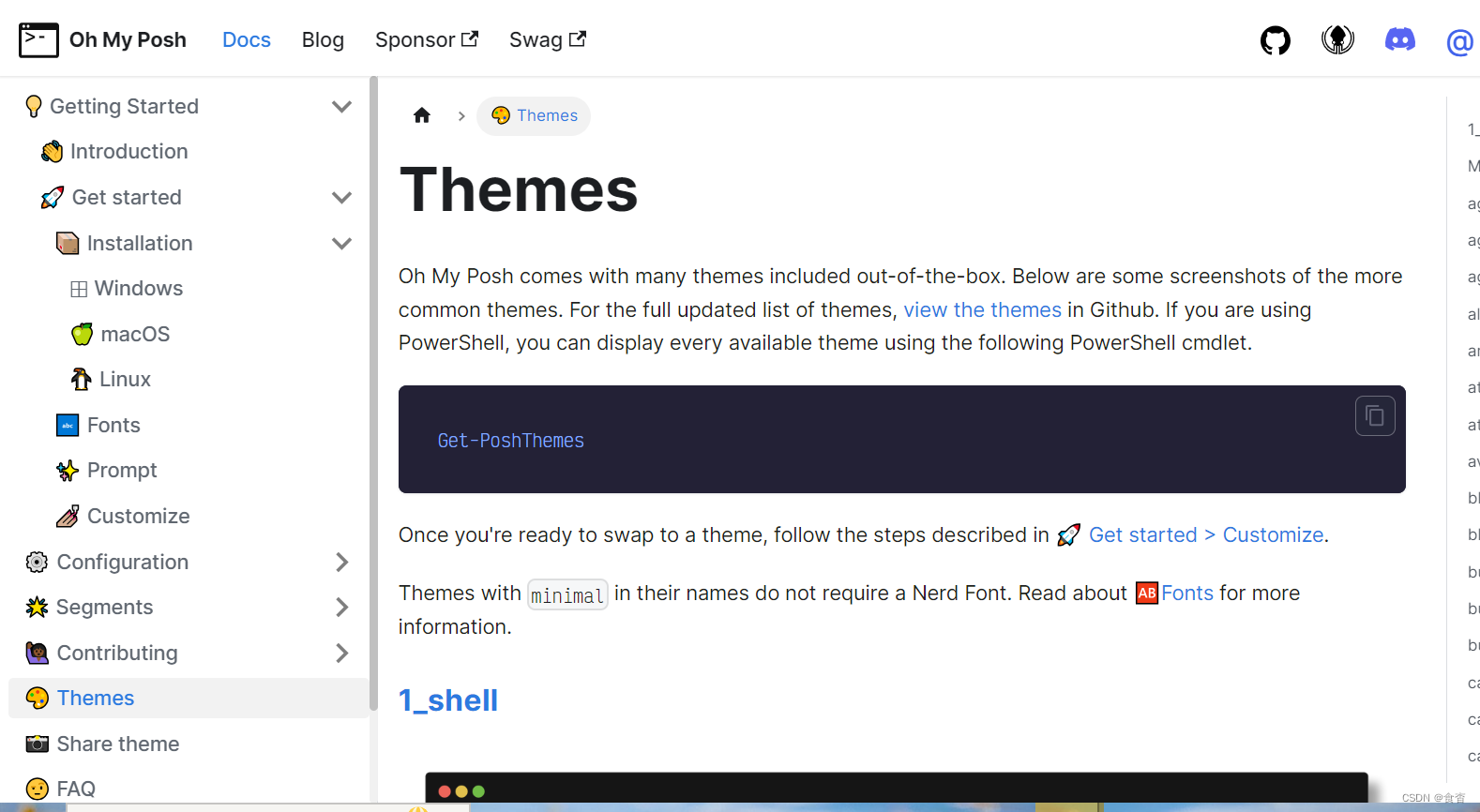Click the sparkle icon beside Prompt

[x=68, y=470]
